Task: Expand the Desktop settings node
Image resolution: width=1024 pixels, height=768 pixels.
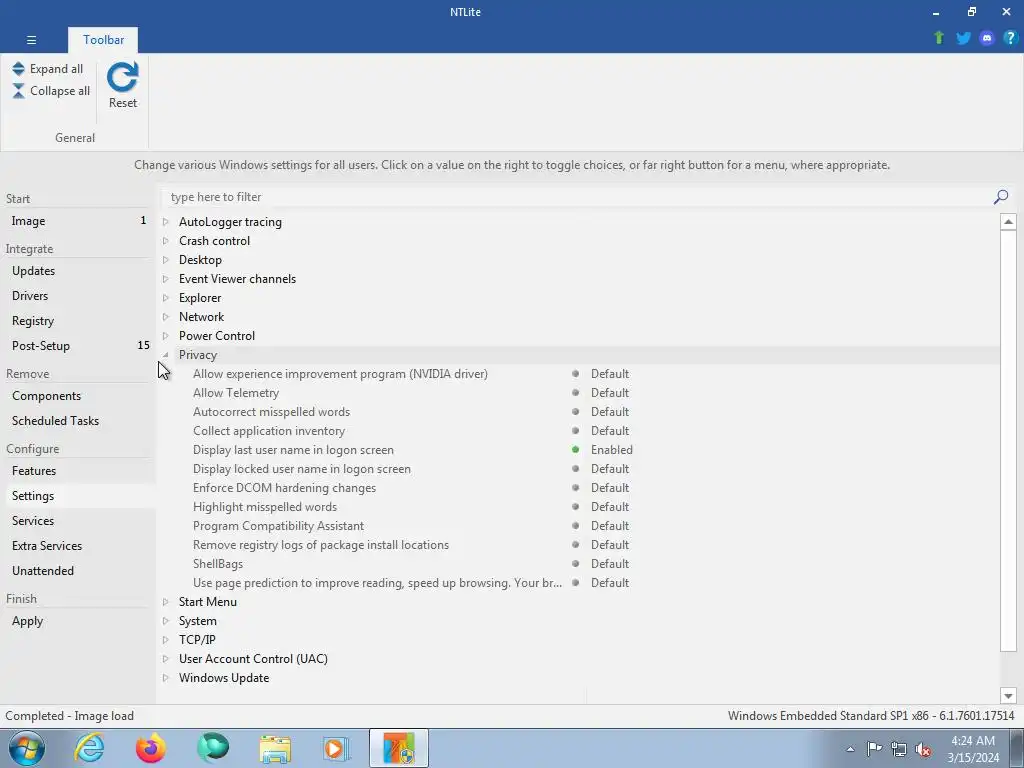Action: (x=166, y=260)
